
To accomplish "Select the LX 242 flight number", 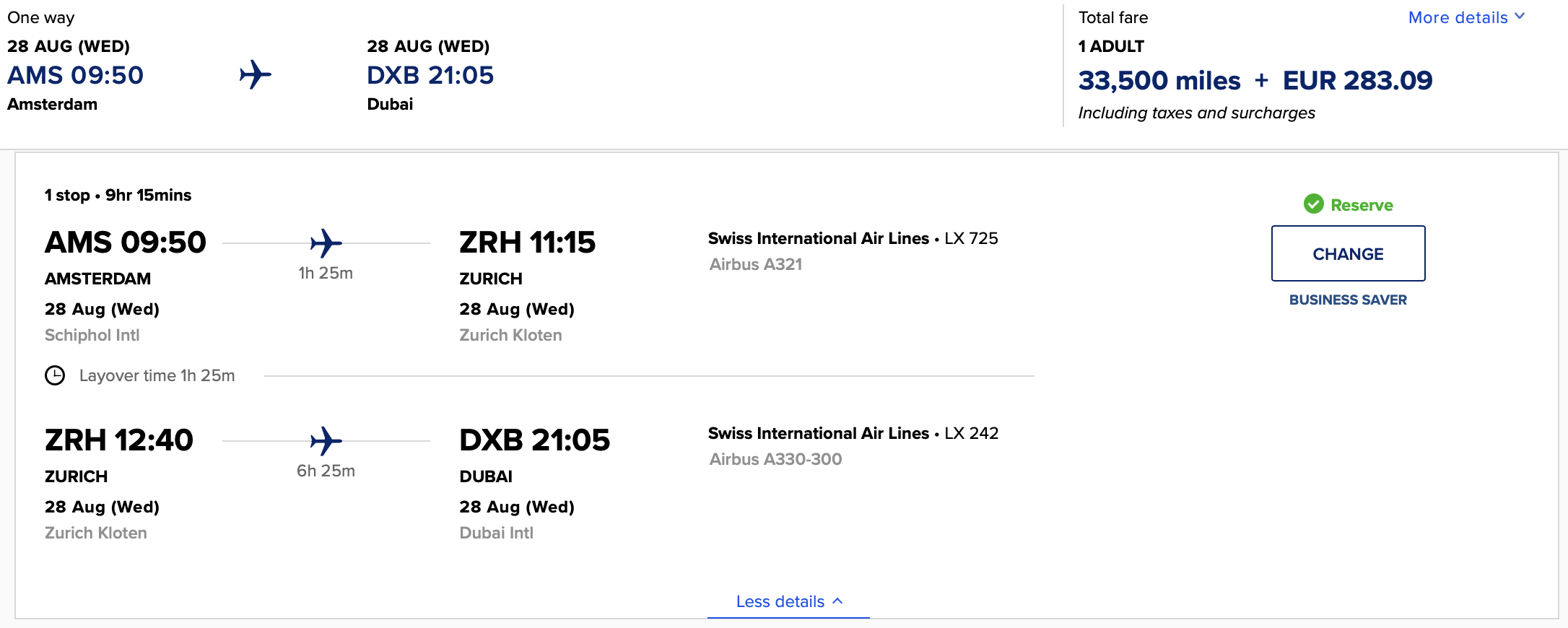I will (971, 433).
